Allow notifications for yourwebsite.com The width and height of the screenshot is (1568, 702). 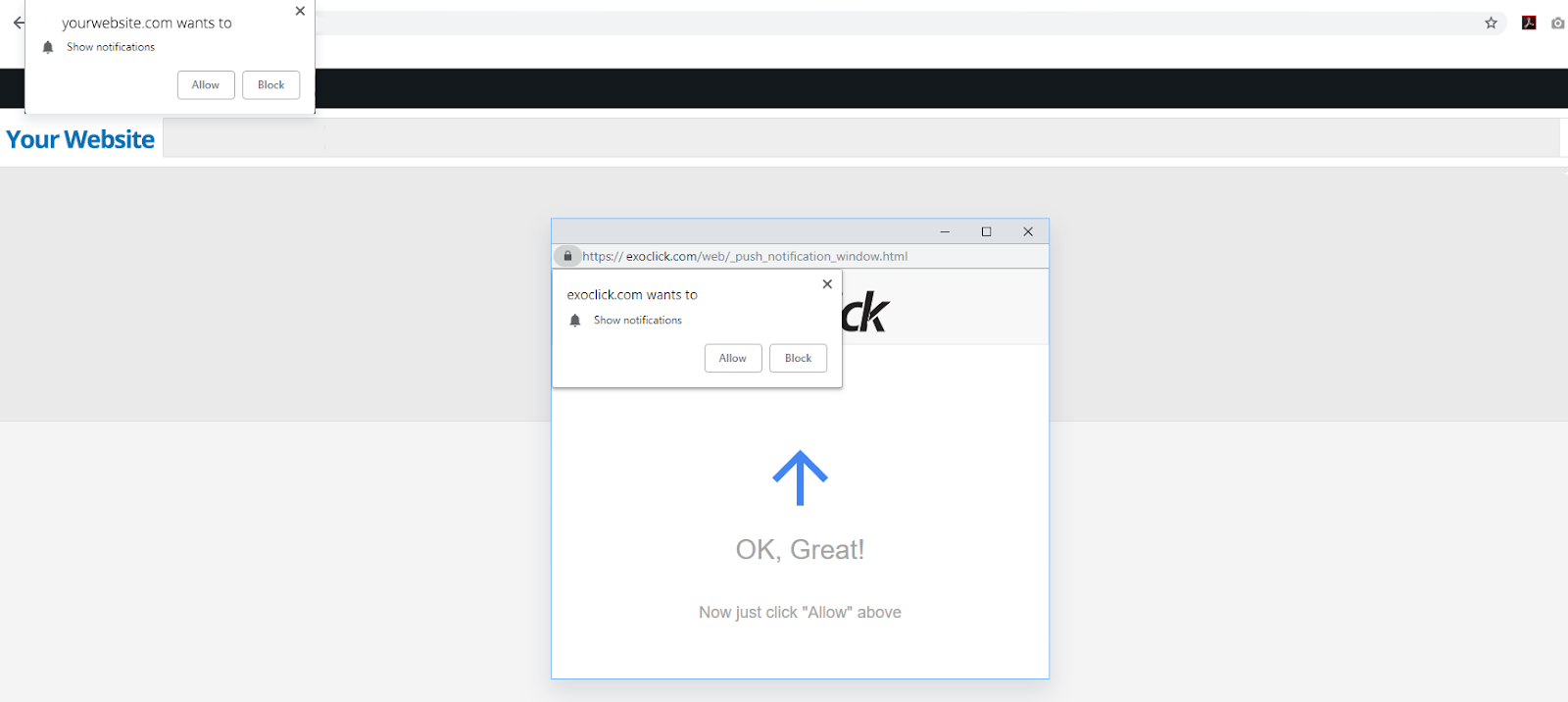click(x=206, y=85)
